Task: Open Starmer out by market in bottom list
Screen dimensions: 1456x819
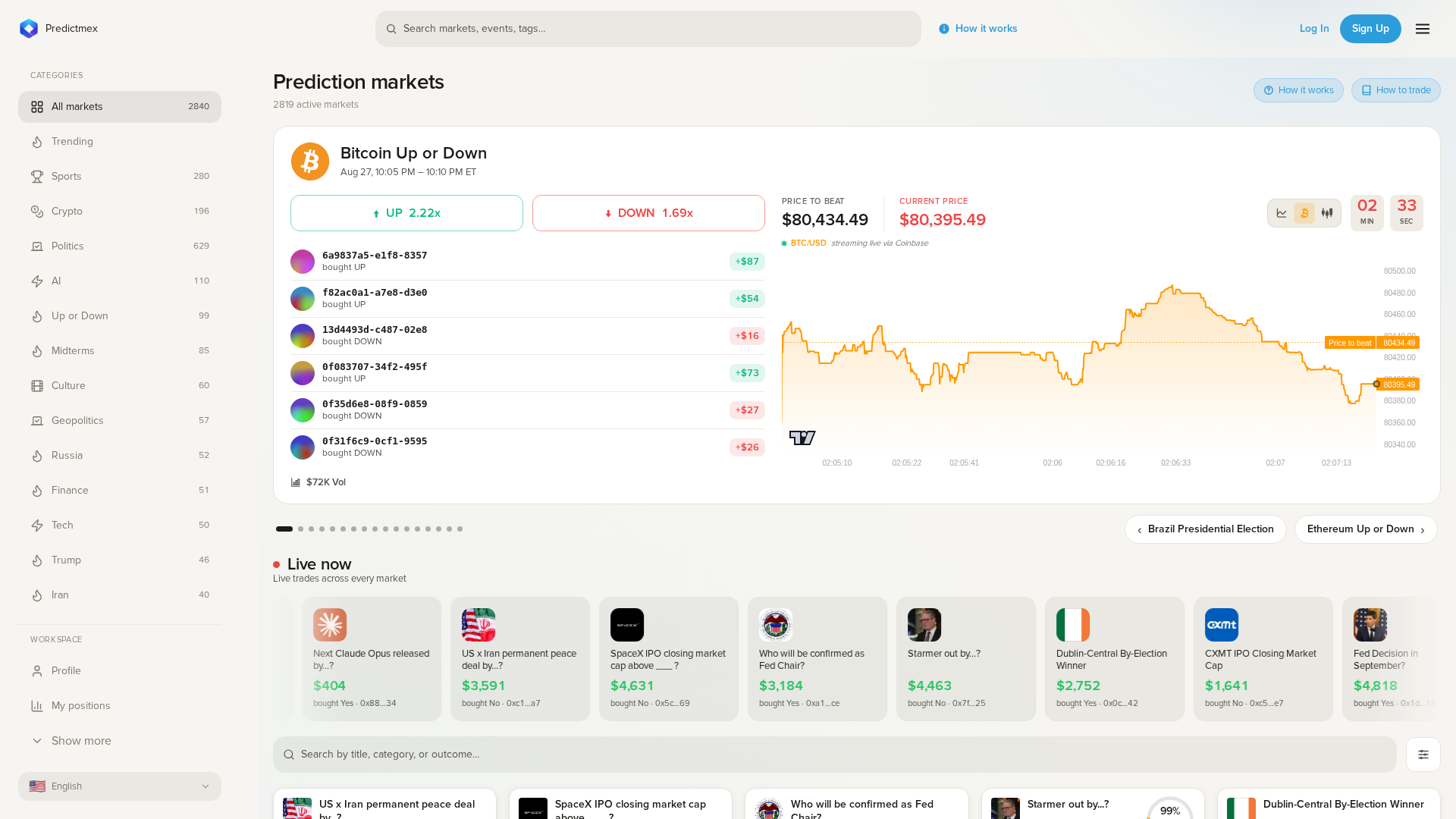Action: tap(1093, 804)
